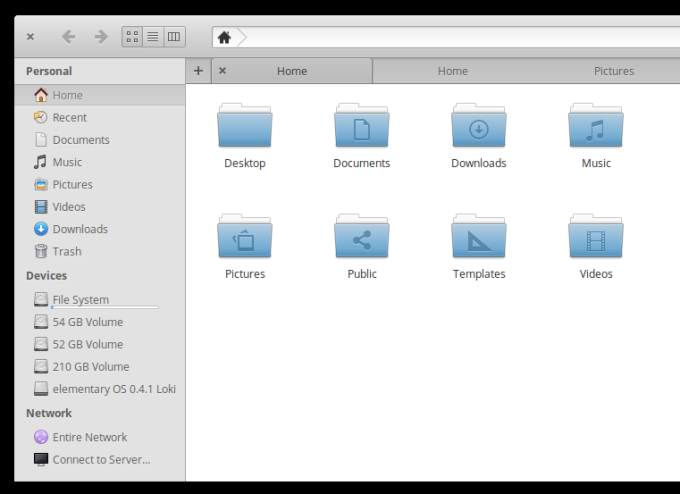
Task: Click the Templates folder name label
Action: point(479,275)
